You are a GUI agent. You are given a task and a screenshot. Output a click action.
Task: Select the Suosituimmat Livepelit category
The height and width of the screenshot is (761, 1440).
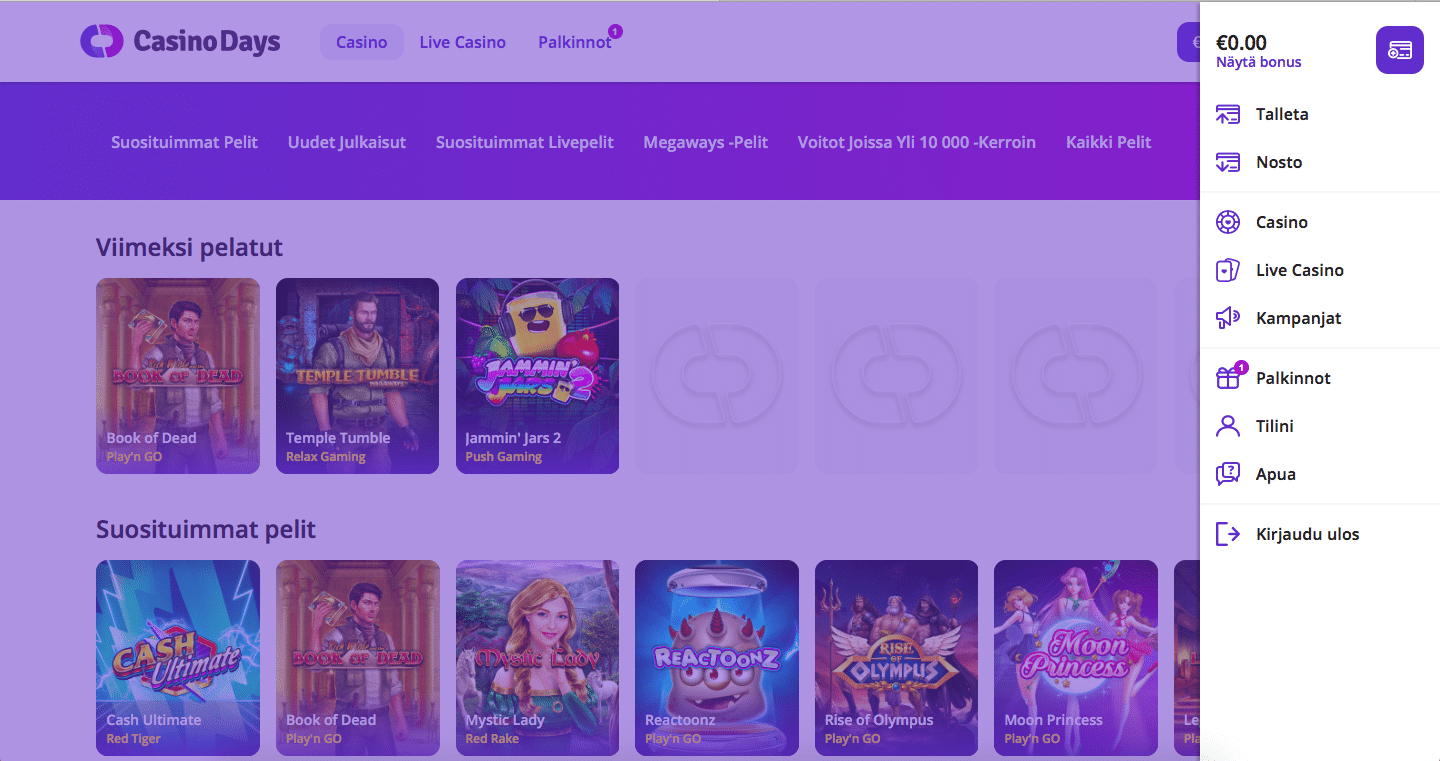click(525, 142)
